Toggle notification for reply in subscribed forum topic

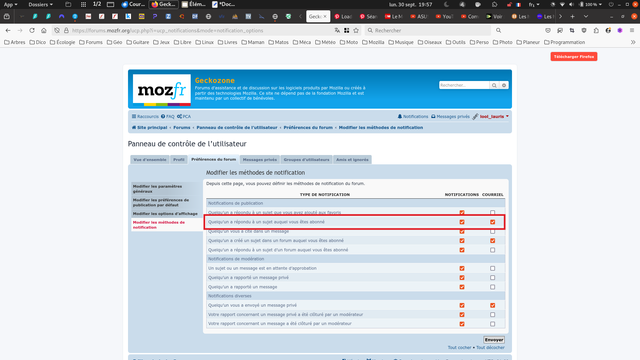pyautogui.click(x=462, y=250)
